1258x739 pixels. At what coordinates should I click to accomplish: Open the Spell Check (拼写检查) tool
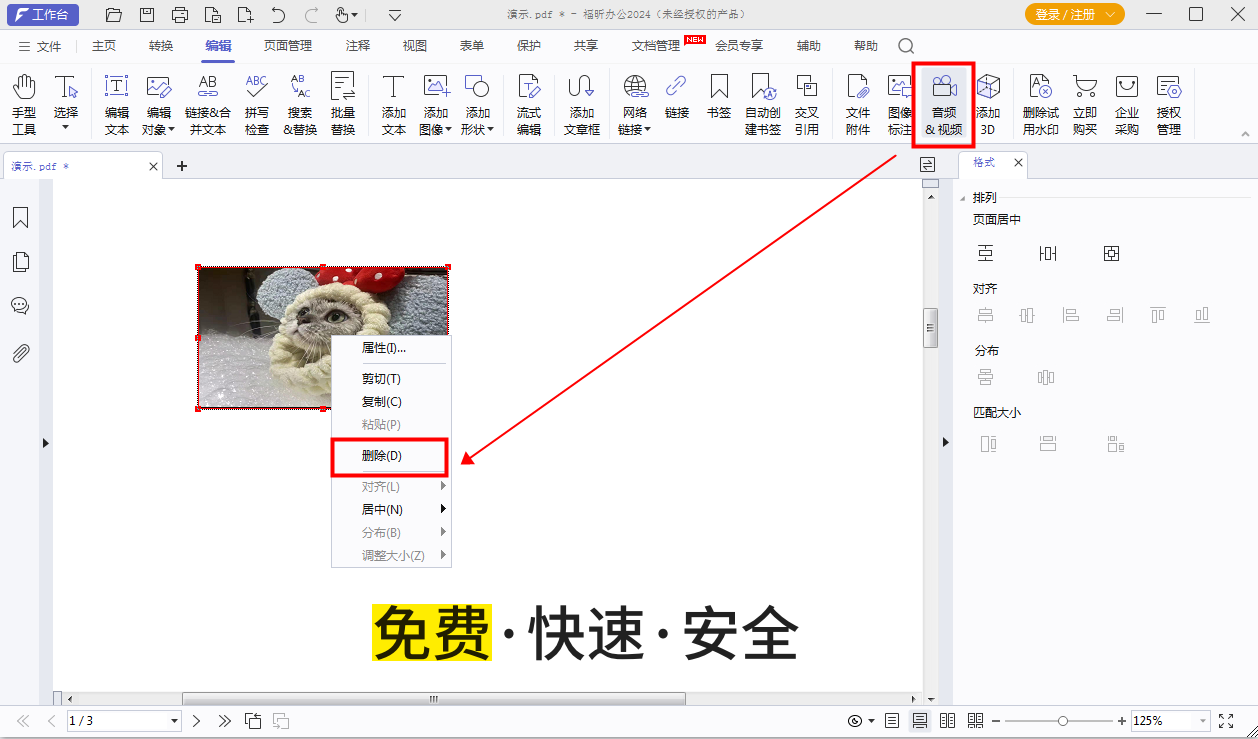[x=257, y=103]
